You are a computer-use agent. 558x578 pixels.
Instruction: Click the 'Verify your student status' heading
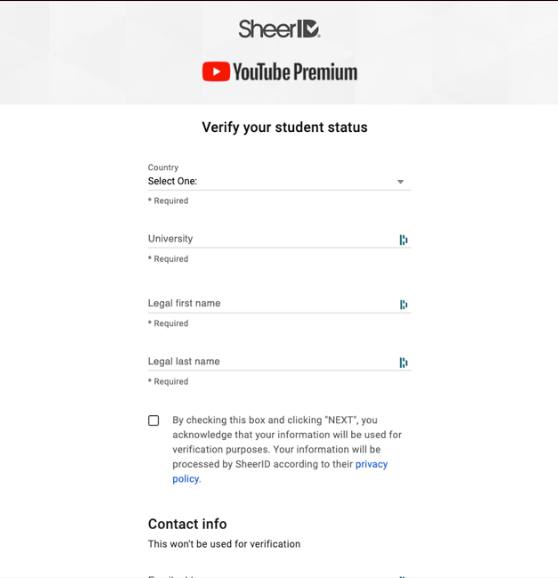pyautogui.click(x=285, y=127)
